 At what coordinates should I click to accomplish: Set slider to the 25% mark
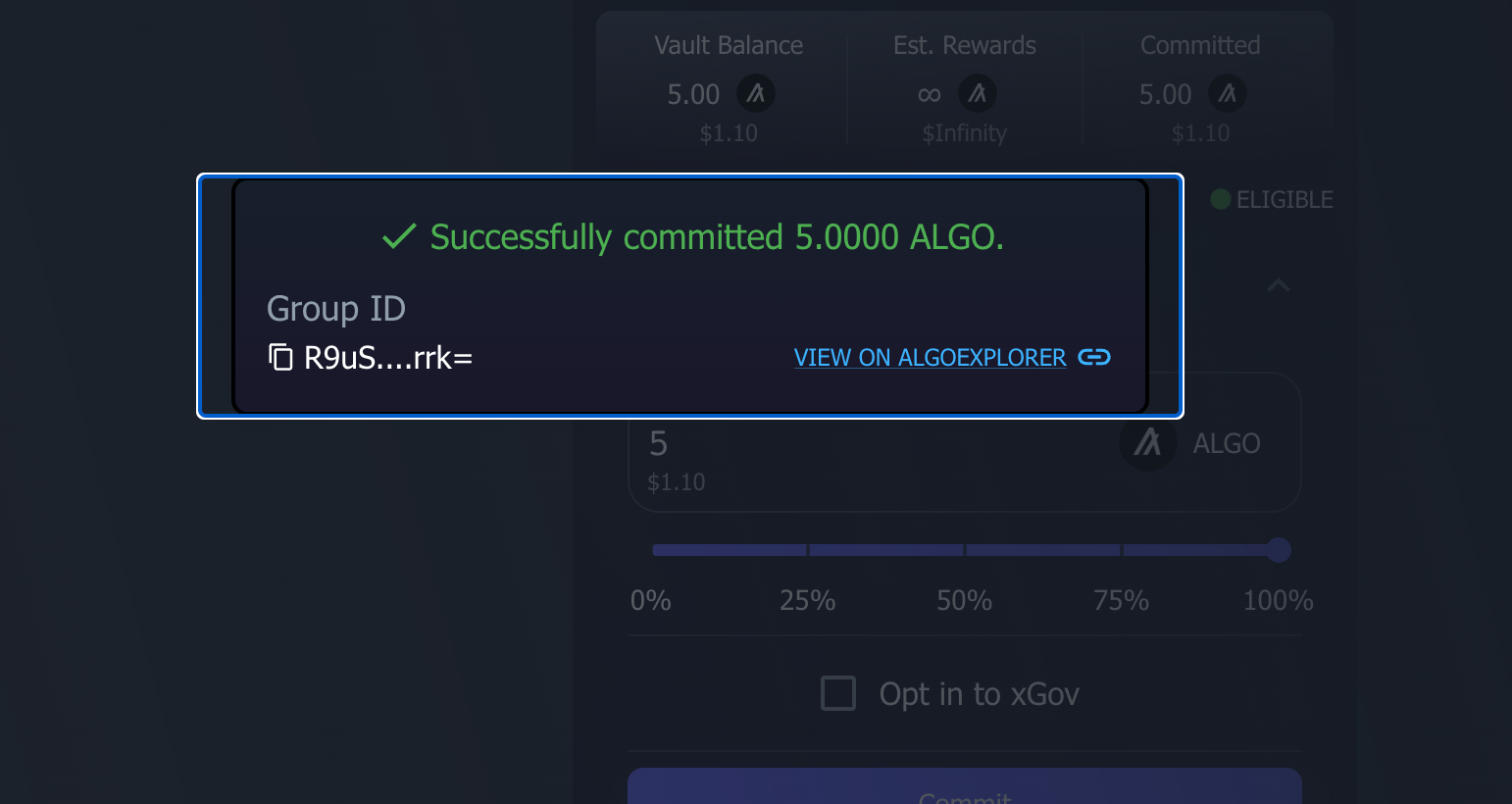click(x=808, y=550)
